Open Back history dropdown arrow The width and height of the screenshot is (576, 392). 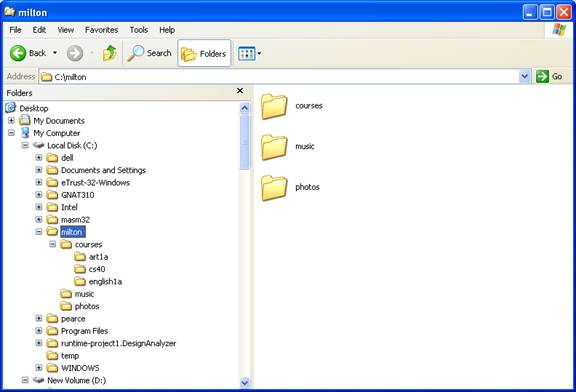pyautogui.click(x=55, y=53)
